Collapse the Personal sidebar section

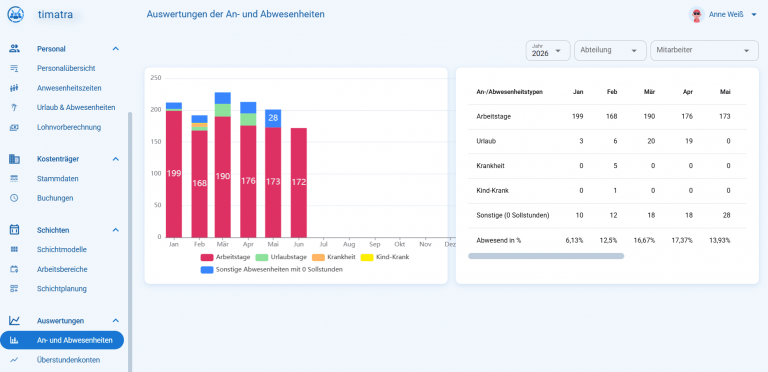point(116,49)
